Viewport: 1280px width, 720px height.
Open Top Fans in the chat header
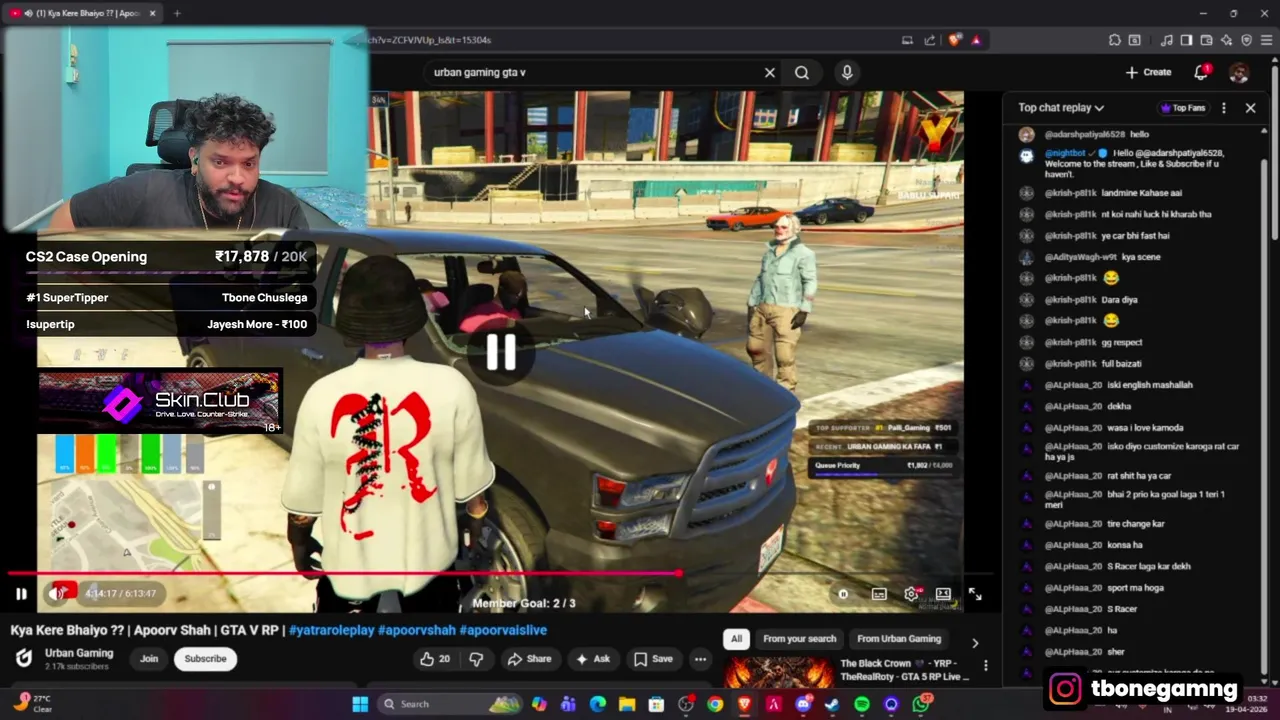point(1183,108)
